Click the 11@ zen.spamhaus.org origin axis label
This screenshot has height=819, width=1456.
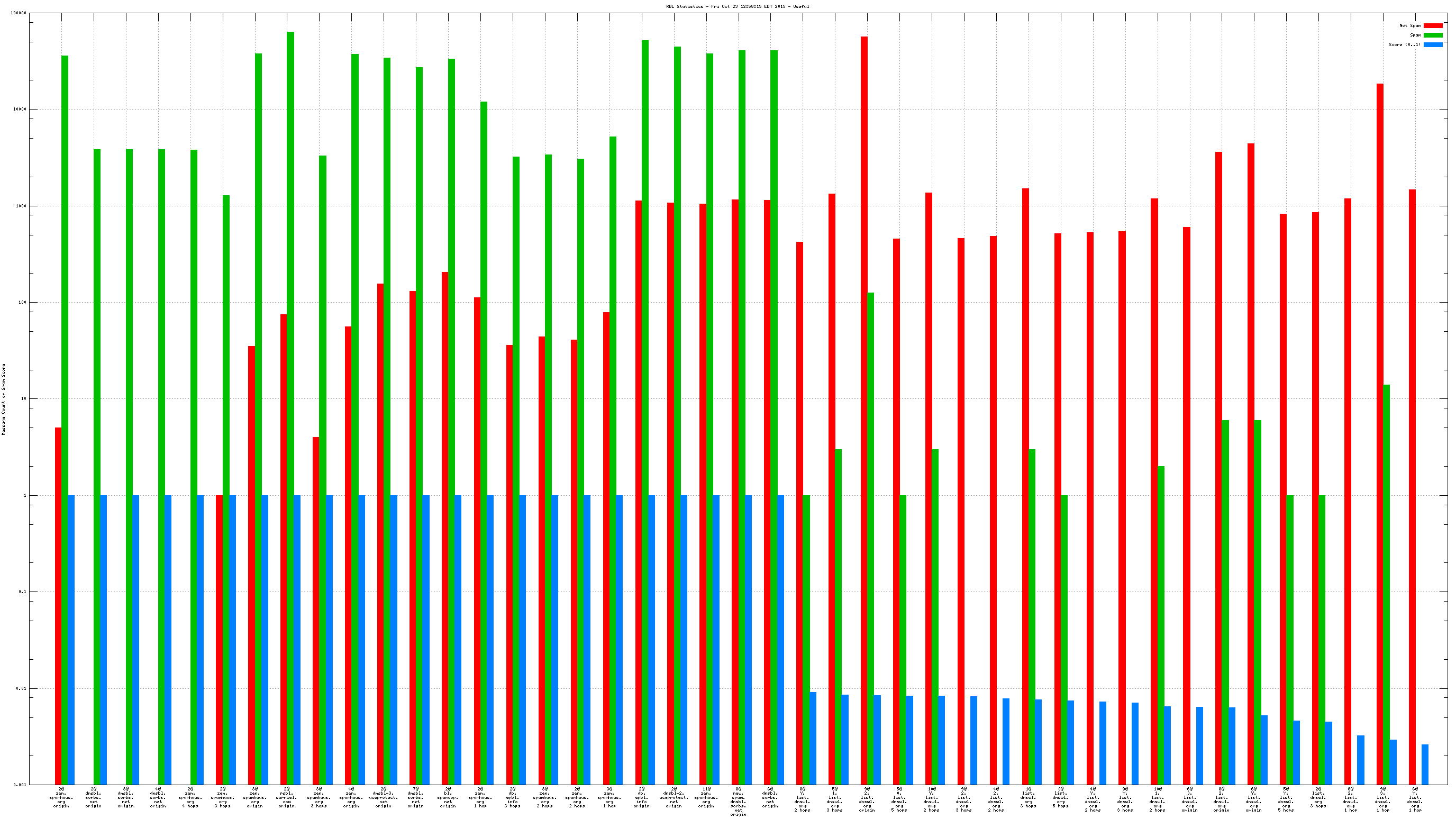[x=706, y=797]
